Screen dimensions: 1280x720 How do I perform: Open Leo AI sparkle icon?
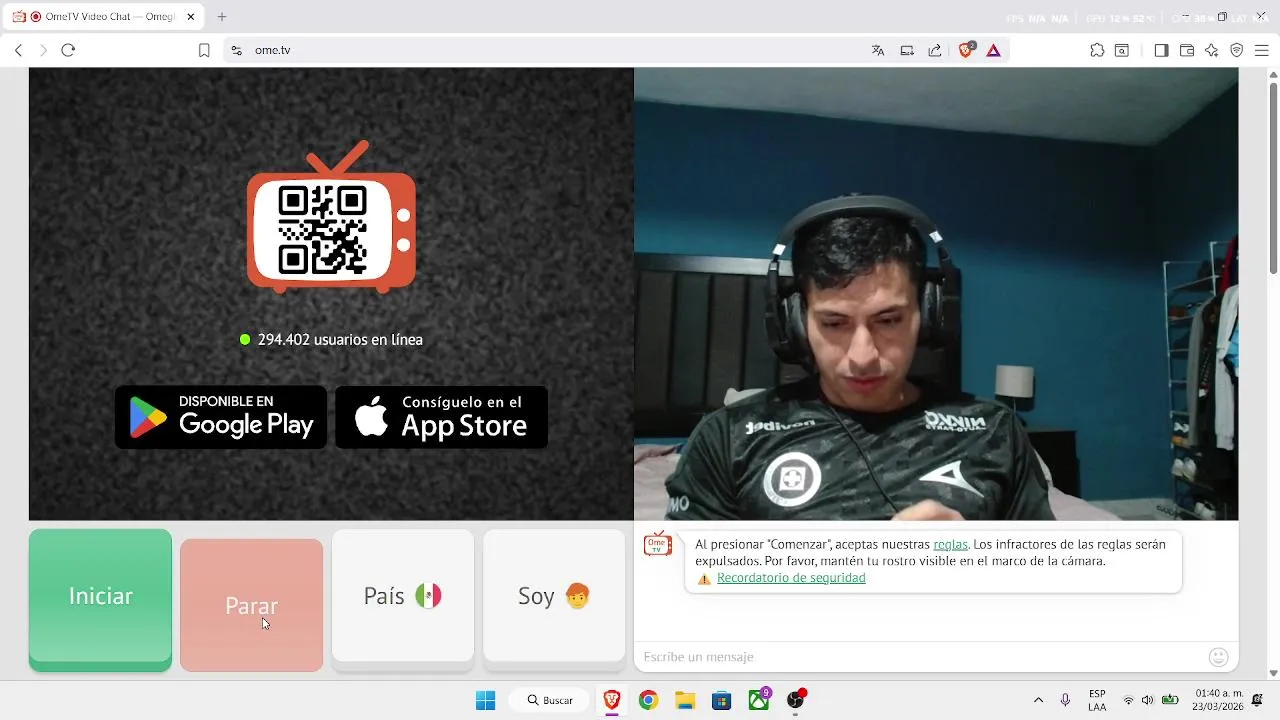1212,50
